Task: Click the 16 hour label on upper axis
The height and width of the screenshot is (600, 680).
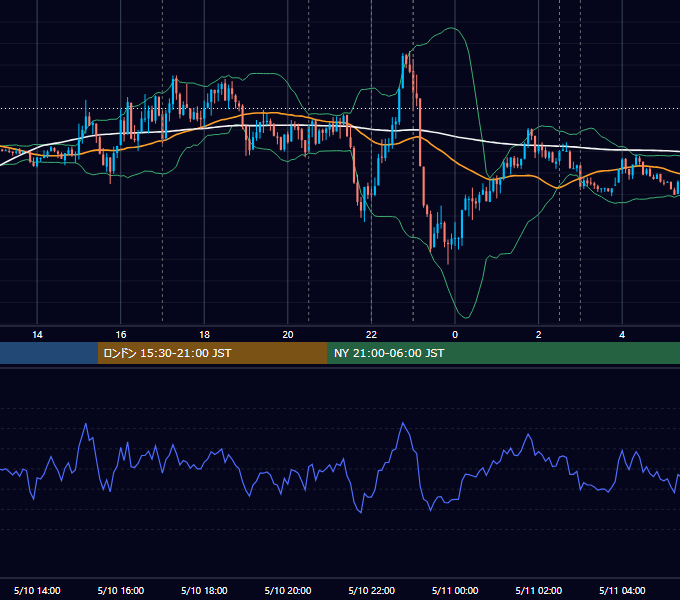Action: point(121,335)
